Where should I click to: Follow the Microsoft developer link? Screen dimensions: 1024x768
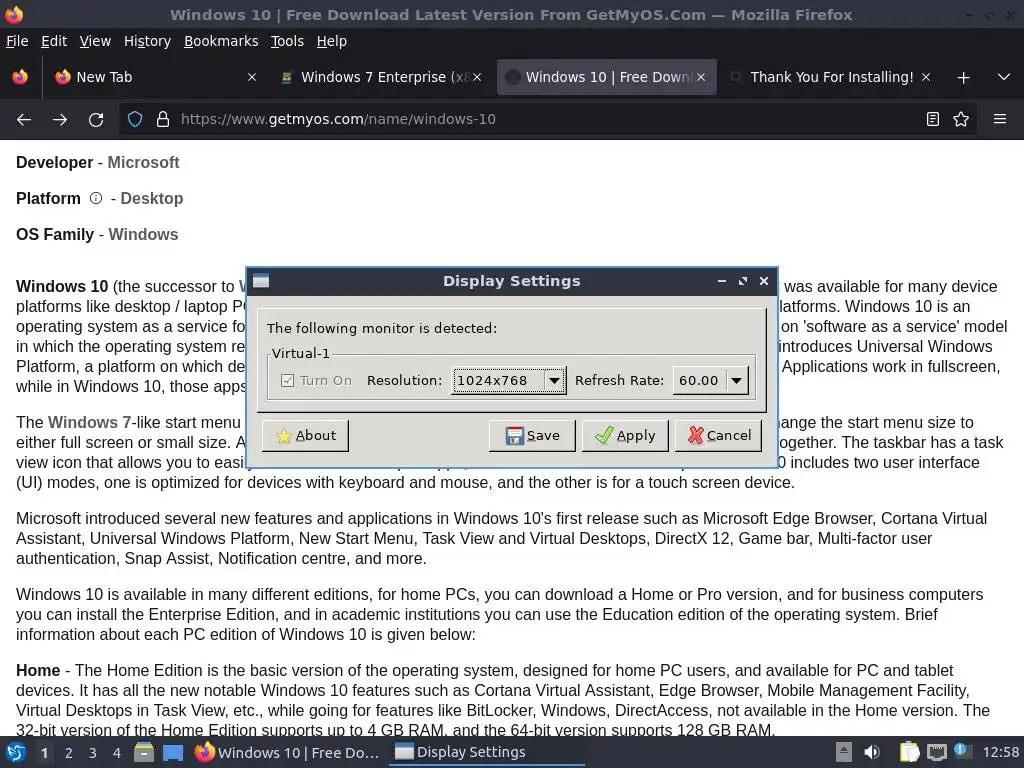click(x=143, y=163)
